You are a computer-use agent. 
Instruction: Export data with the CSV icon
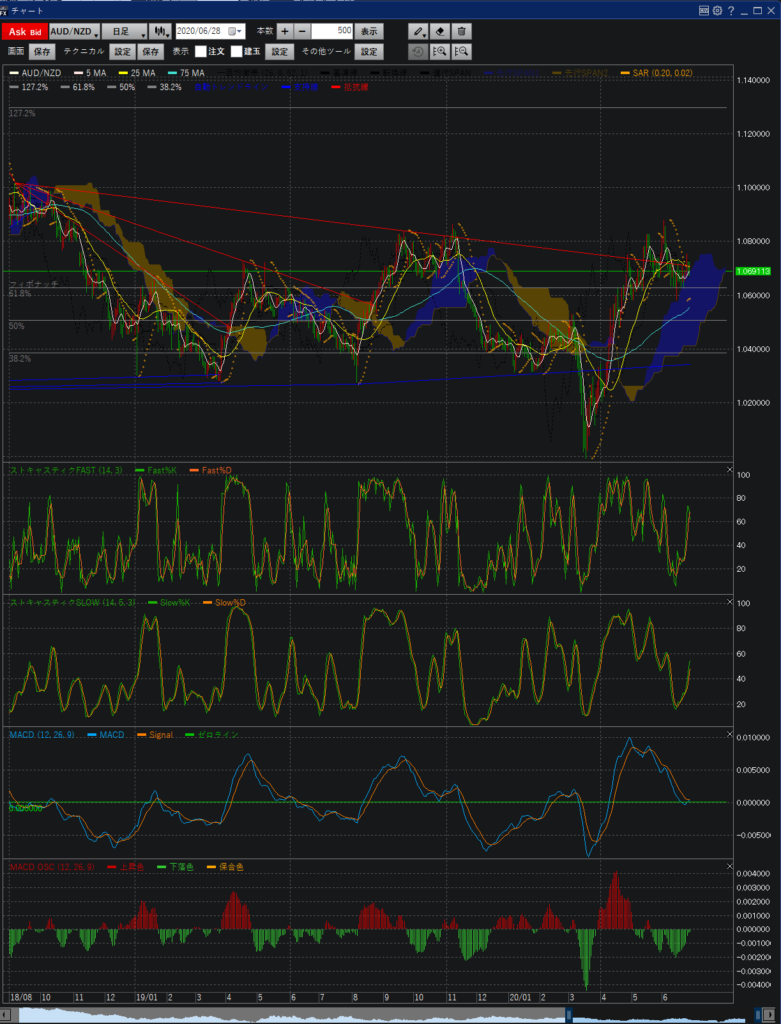pyautogui.click(x=705, y=9)
